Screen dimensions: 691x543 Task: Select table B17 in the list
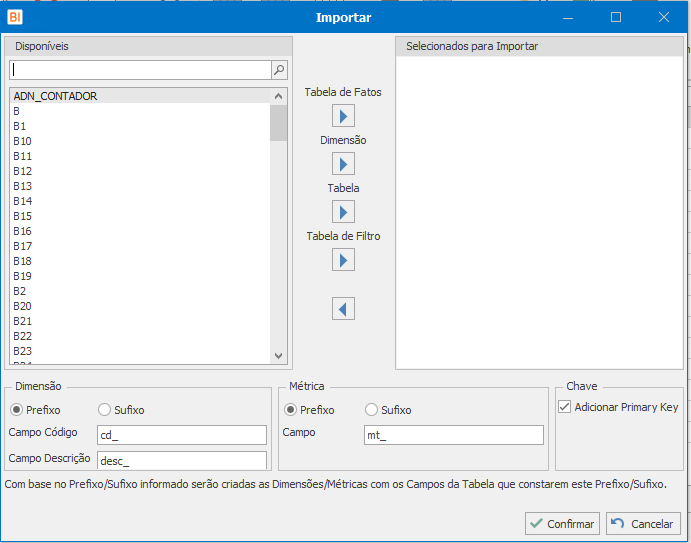[140, 246]
